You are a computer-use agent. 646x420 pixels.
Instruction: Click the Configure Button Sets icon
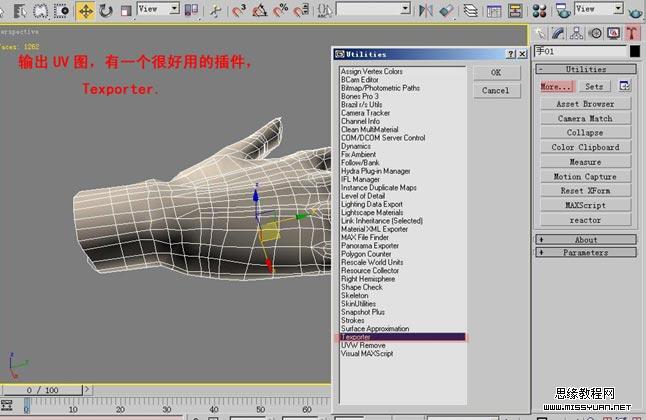coord(625,86)
